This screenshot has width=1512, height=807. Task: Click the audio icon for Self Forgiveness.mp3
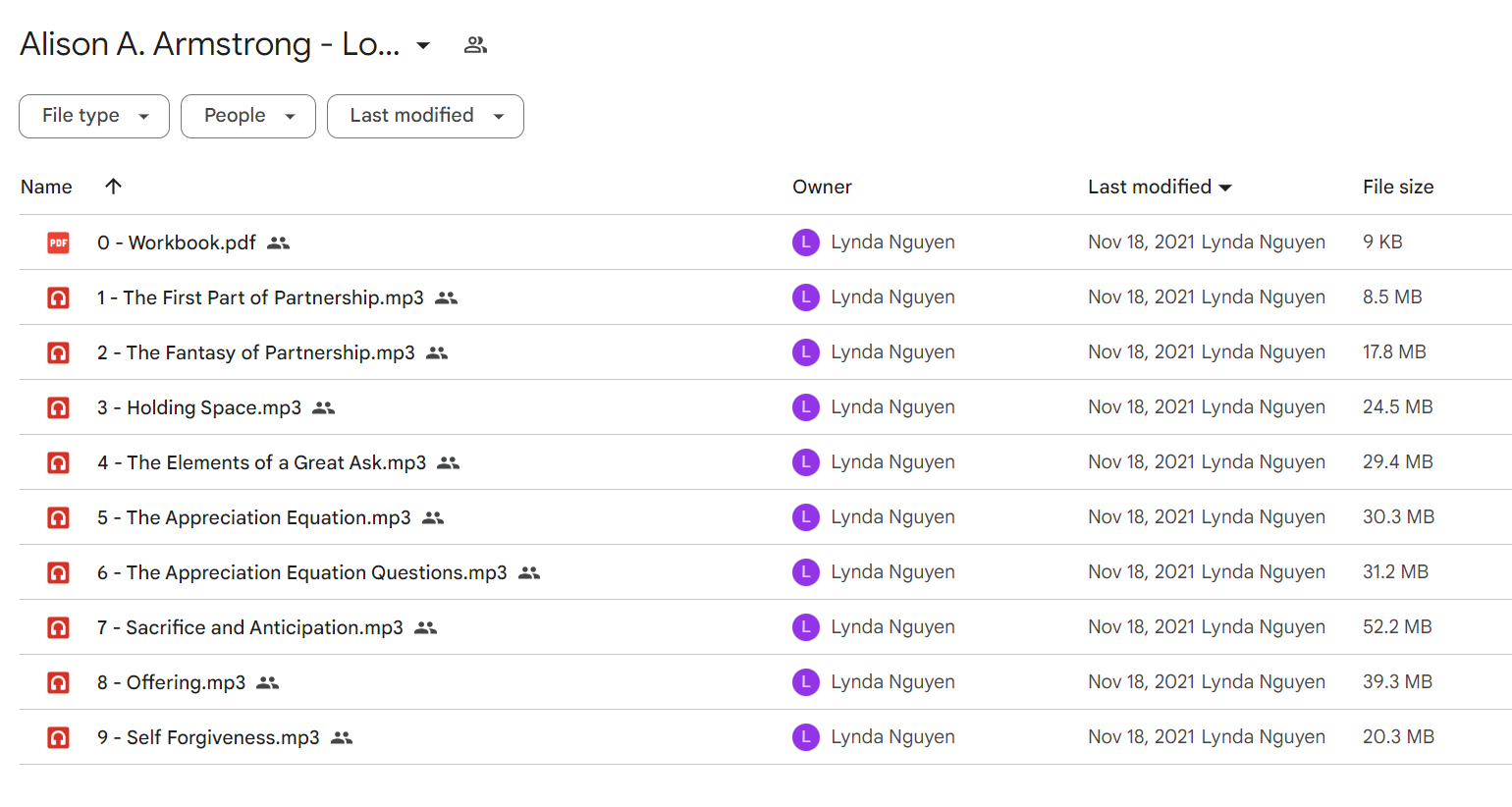(59, 737)
